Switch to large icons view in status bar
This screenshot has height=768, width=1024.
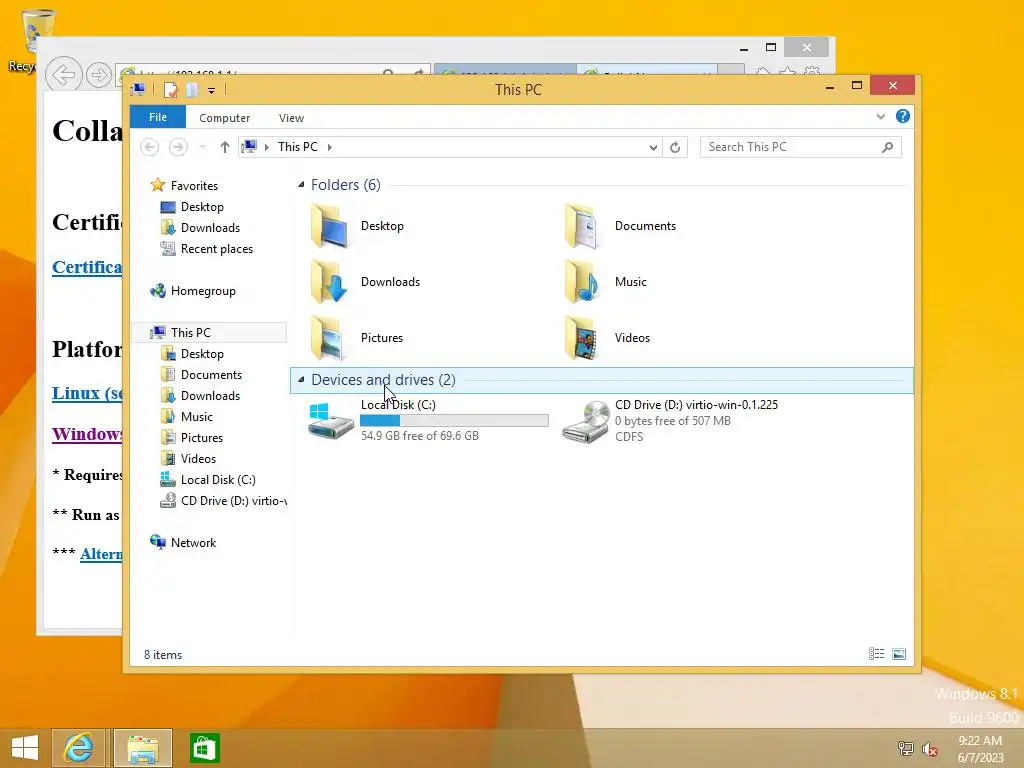[x=899, y=654]
